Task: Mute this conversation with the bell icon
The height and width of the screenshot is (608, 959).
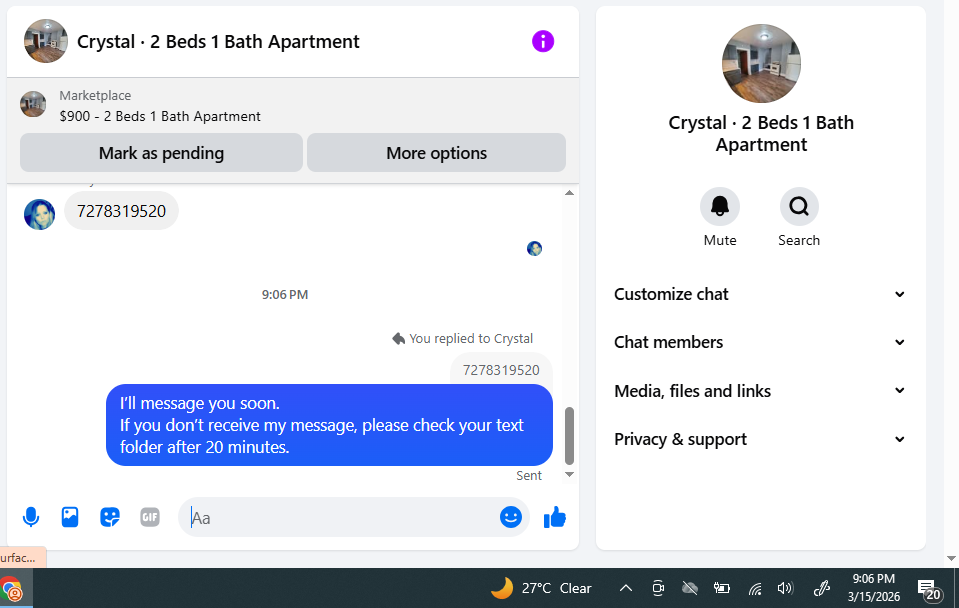Action: (720, 207)
